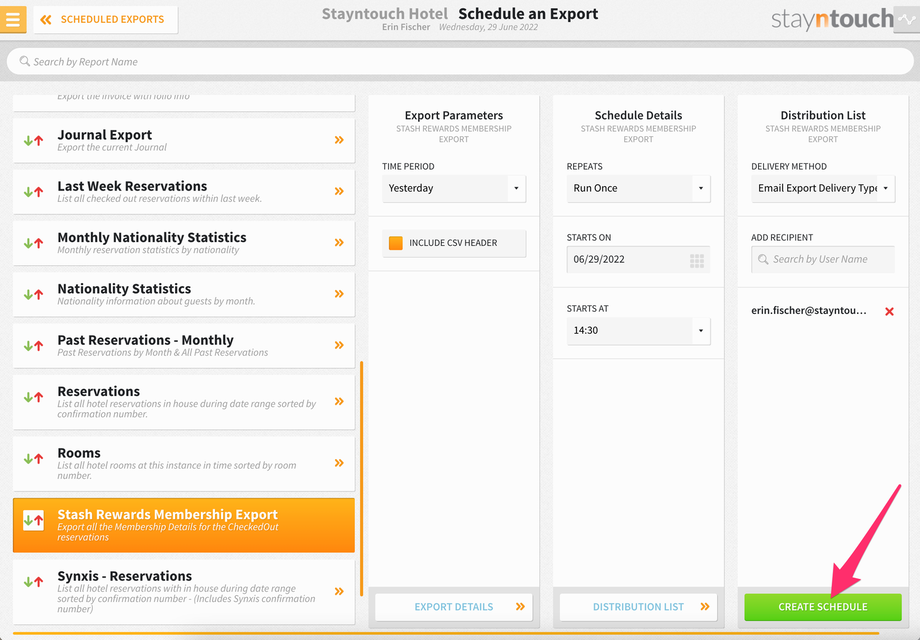The height and width of the screenshot is (640, 920).
Task: Toggle the Include CSV Header checkbox
Action: (396, 243)
